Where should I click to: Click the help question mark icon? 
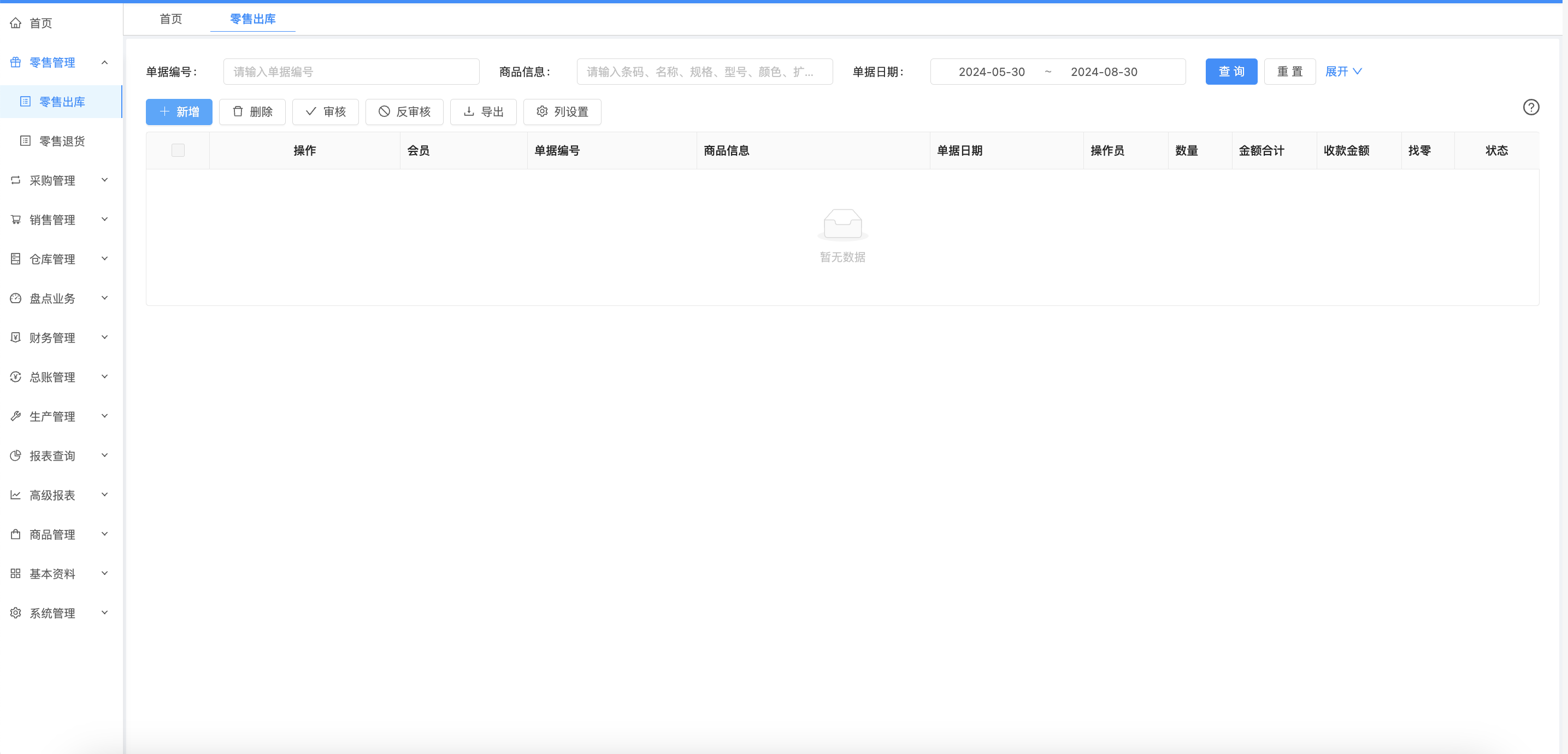click(x=1531, y=108)
